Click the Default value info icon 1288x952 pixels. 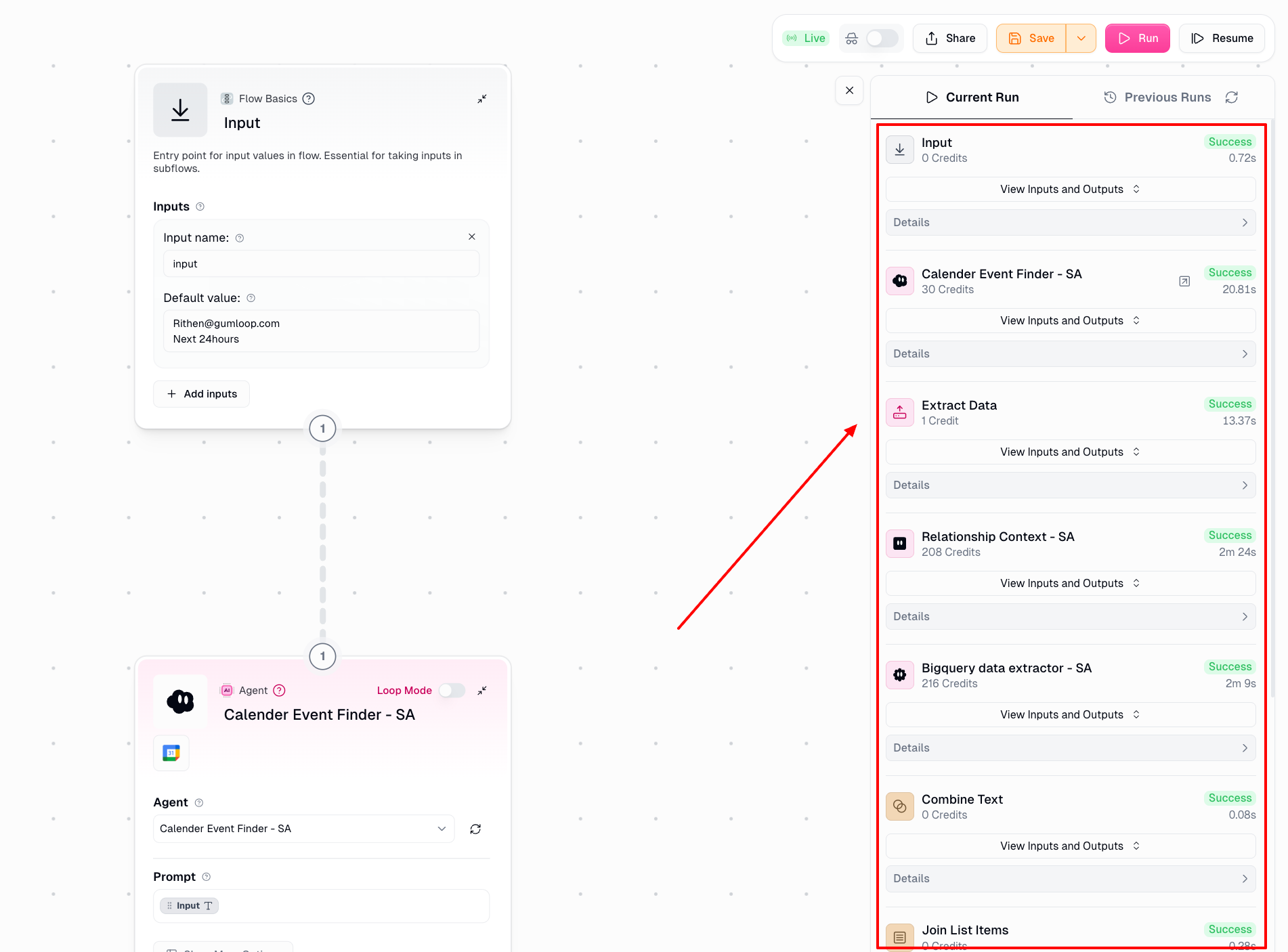(x=251, y=298)
